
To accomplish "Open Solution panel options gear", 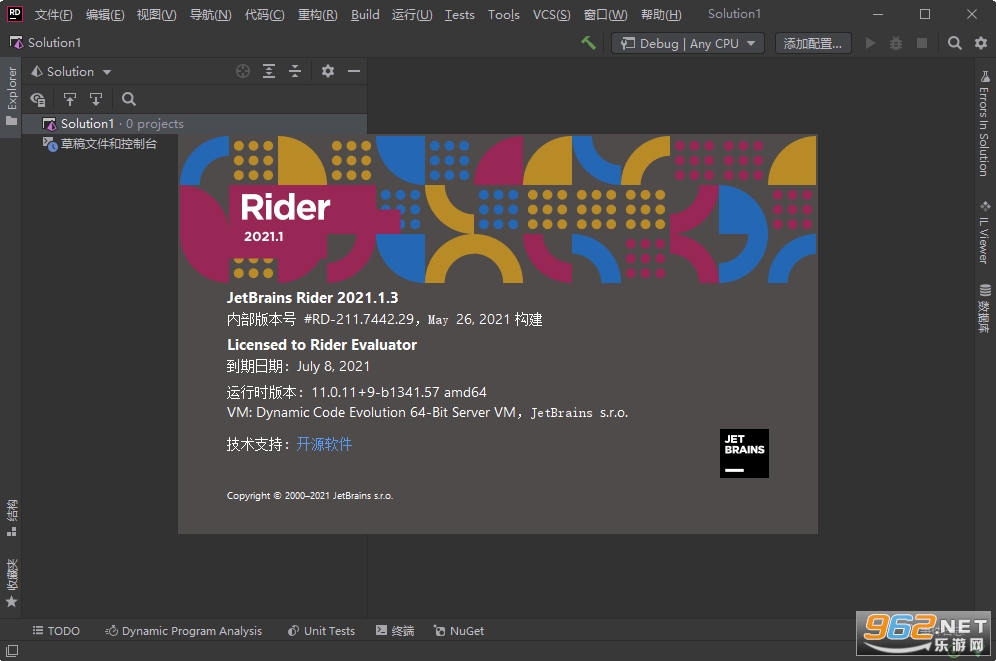I will (328, 71).
